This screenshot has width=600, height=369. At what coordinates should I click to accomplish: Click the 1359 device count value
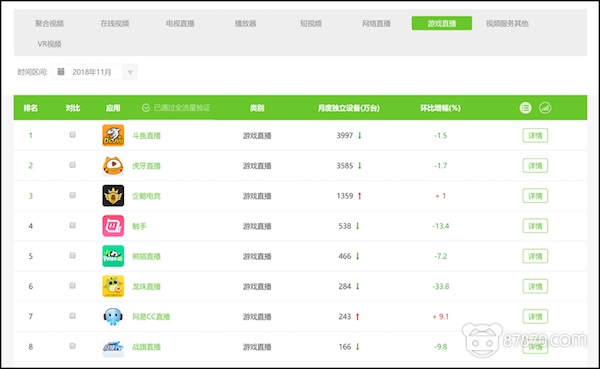(345, 196)
